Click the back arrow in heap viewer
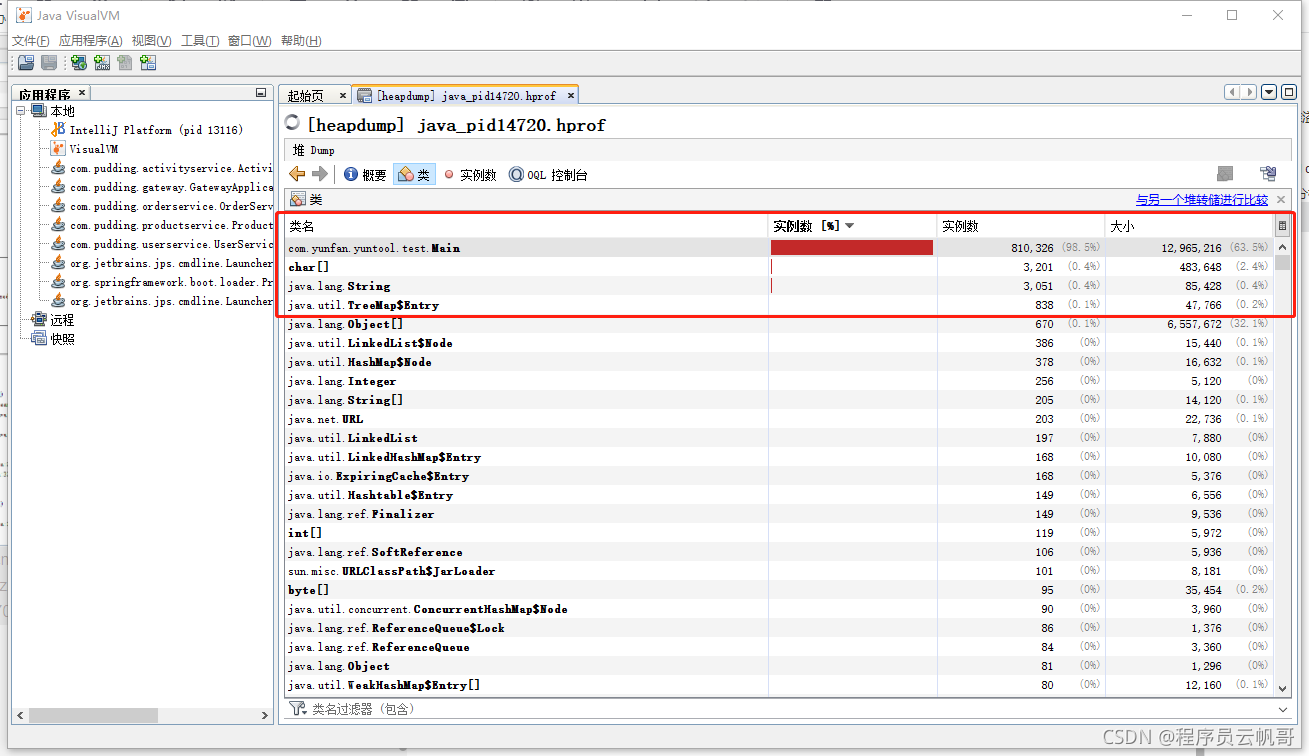Image resolution: width=1309 pixels, height=756 pixels. (x=297, y=174)
